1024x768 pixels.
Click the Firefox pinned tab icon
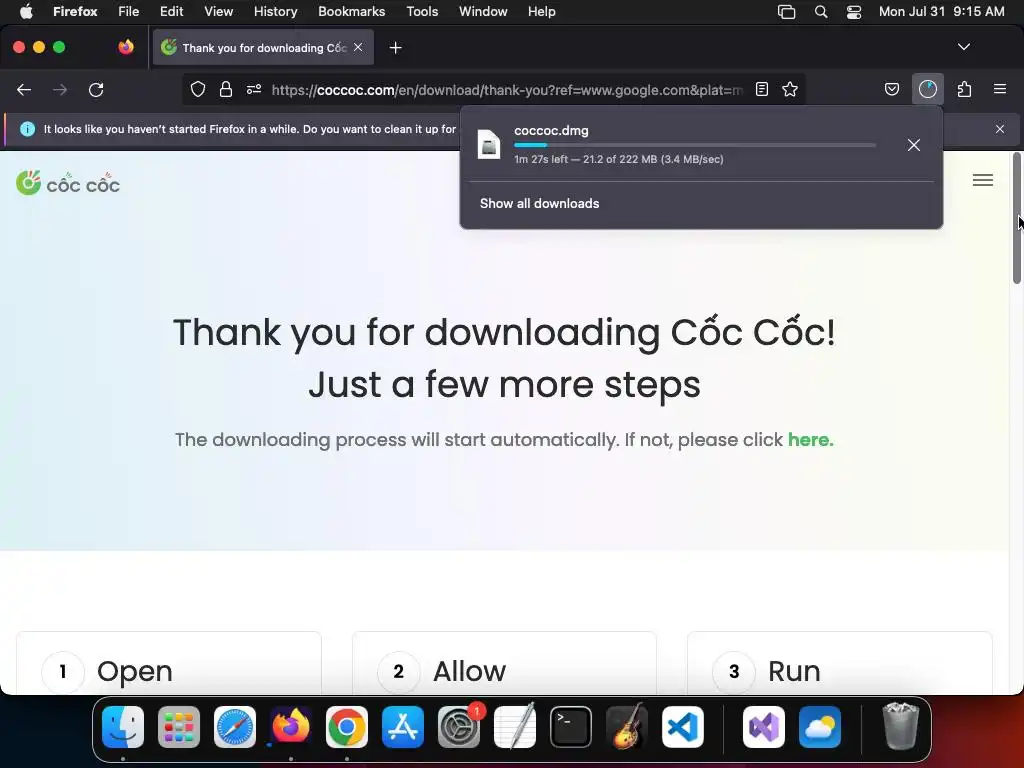[x=126, y=47]
